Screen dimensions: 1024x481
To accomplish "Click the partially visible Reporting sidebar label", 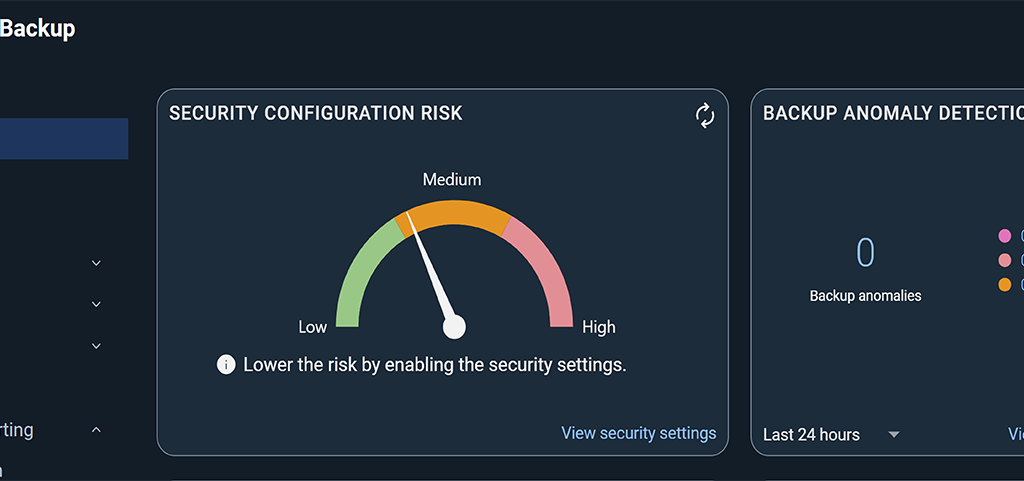I will tap(17, 430).
